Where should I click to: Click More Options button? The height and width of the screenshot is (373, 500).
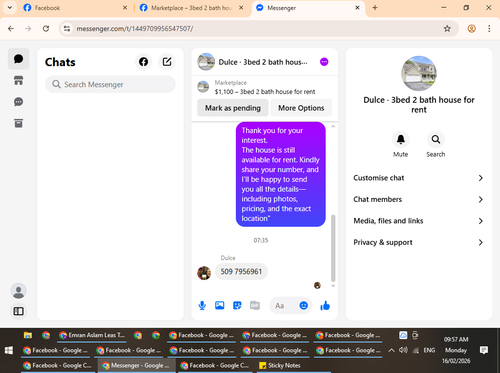pyautogui.click(x=301, y=108)
